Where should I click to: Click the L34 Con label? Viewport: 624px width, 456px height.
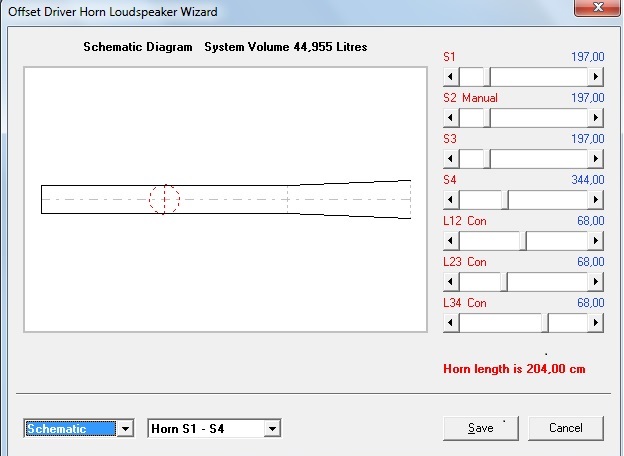465,303
